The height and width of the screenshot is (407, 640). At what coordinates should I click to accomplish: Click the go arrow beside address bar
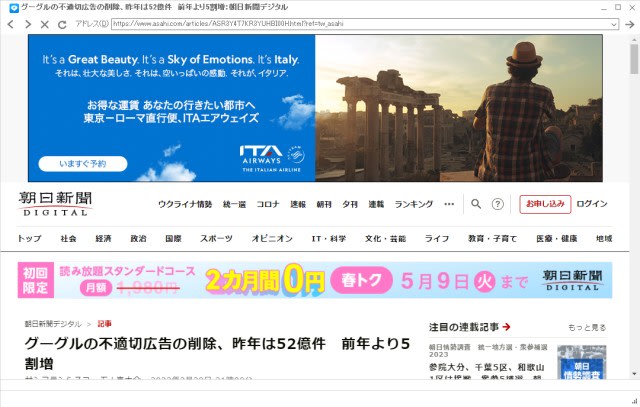630,24
